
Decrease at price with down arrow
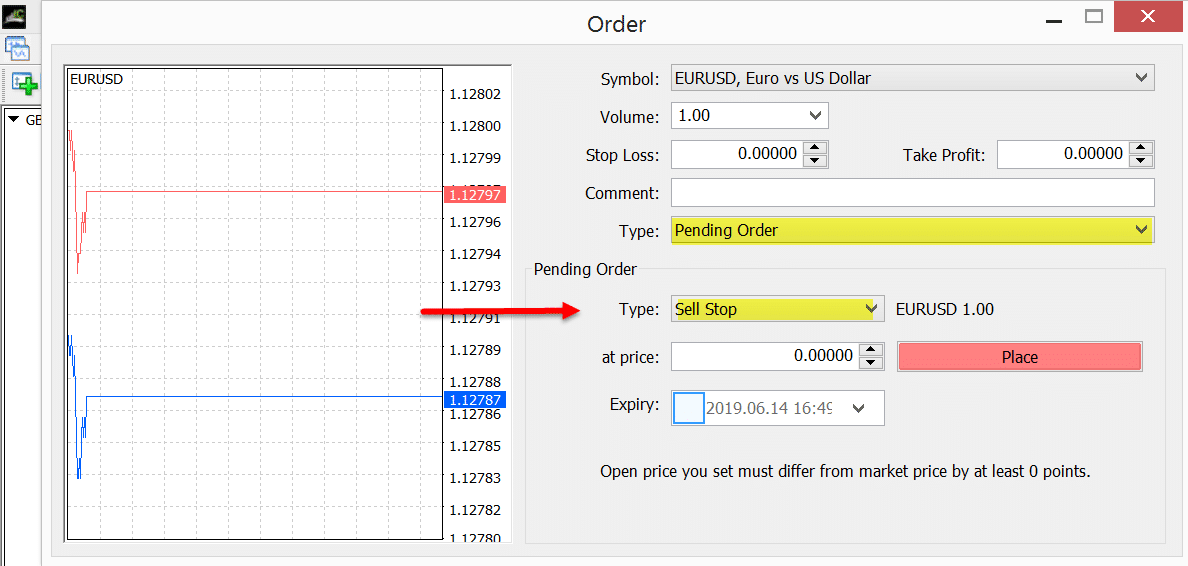click(x=872, y=362)
